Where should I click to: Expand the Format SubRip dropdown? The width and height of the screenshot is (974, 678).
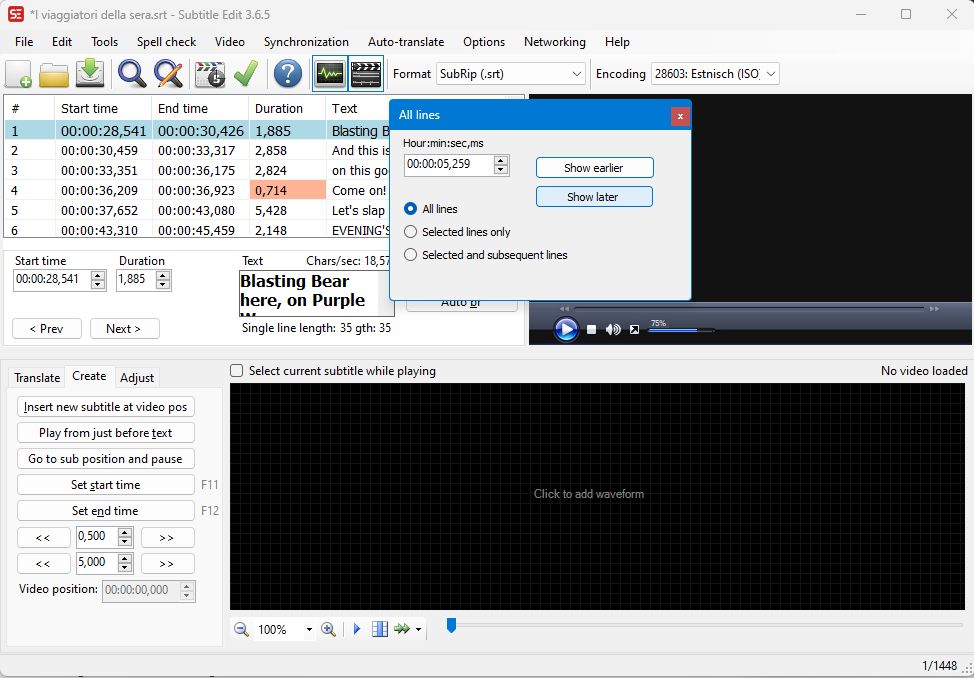coord(577,74)
